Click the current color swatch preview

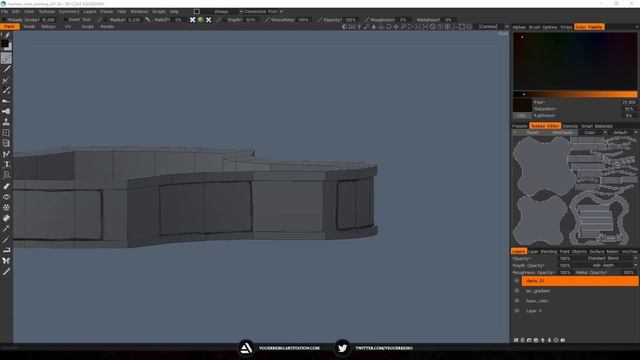coord(522,105)
